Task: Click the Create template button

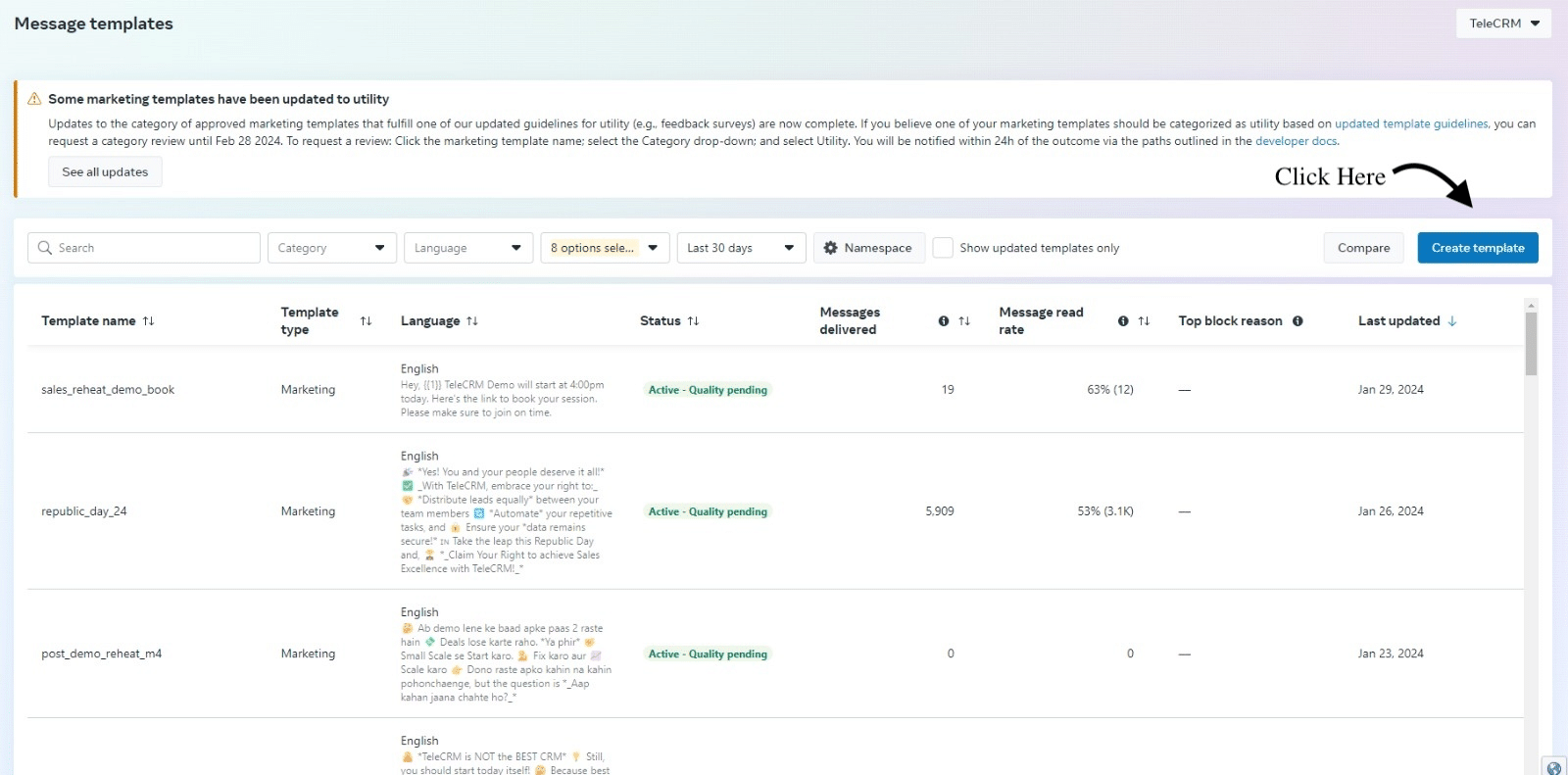Action: (1477, 248)
